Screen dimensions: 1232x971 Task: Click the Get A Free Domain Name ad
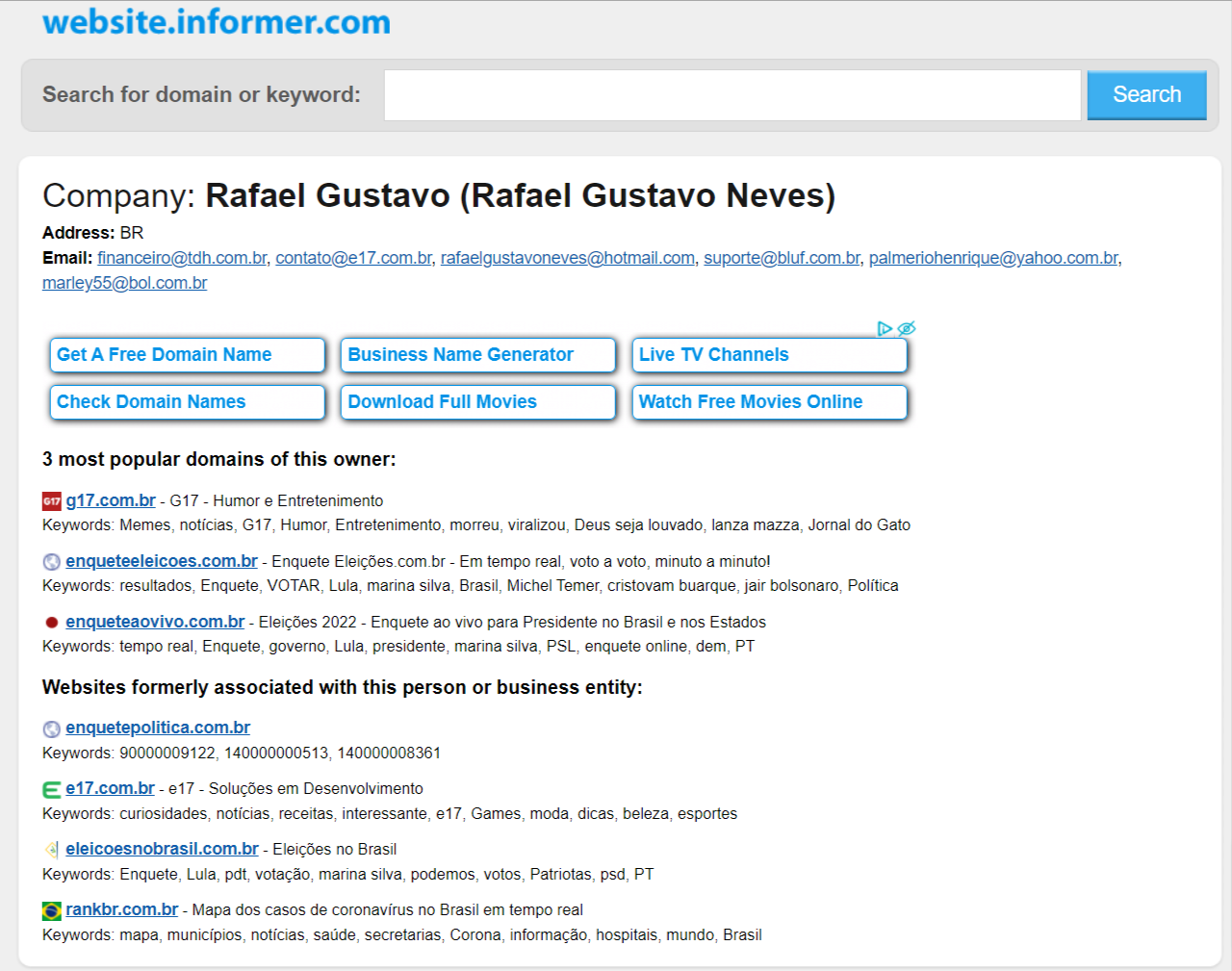[x=188, y=355]
